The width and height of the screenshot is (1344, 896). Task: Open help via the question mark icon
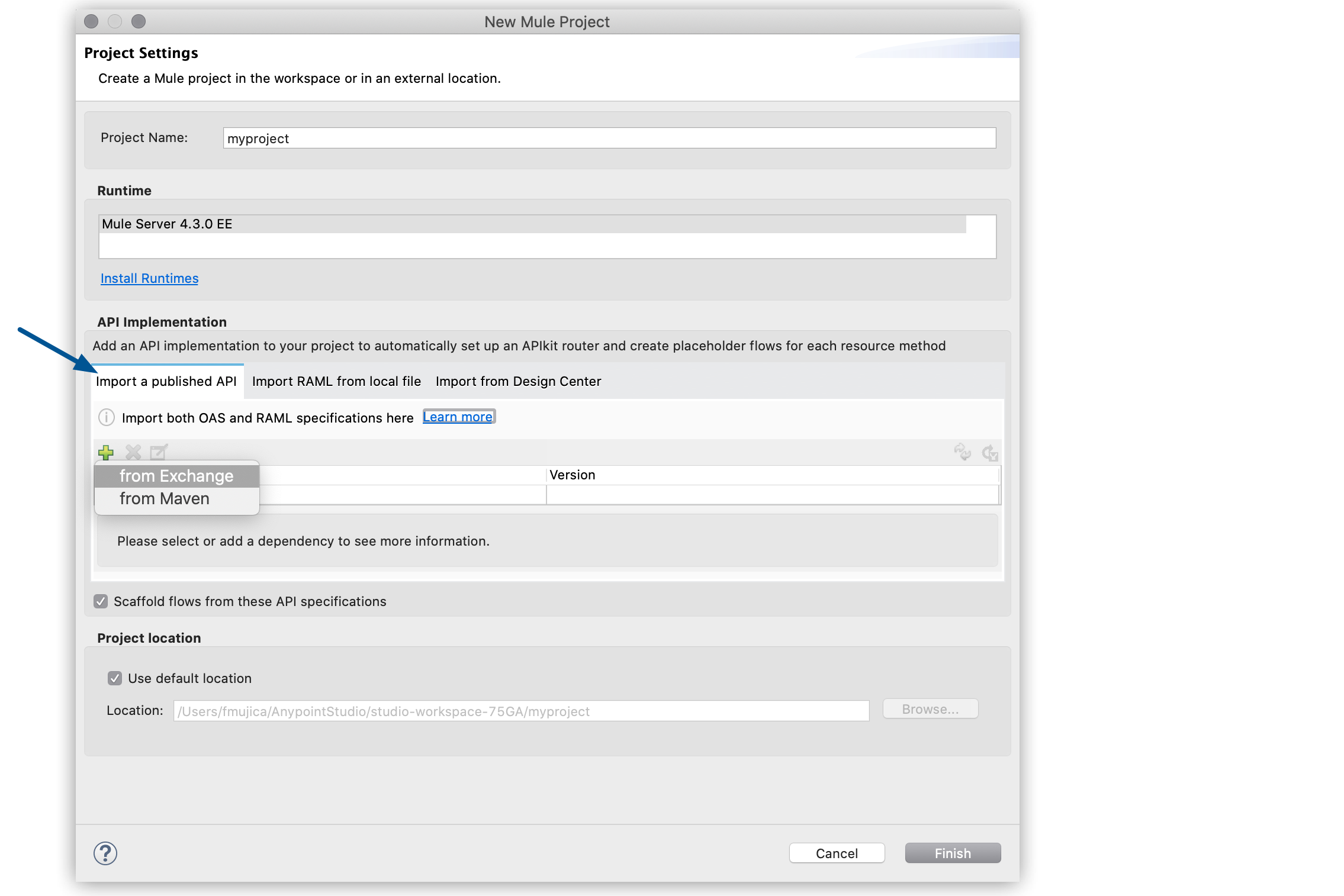[x=105, y=853]
